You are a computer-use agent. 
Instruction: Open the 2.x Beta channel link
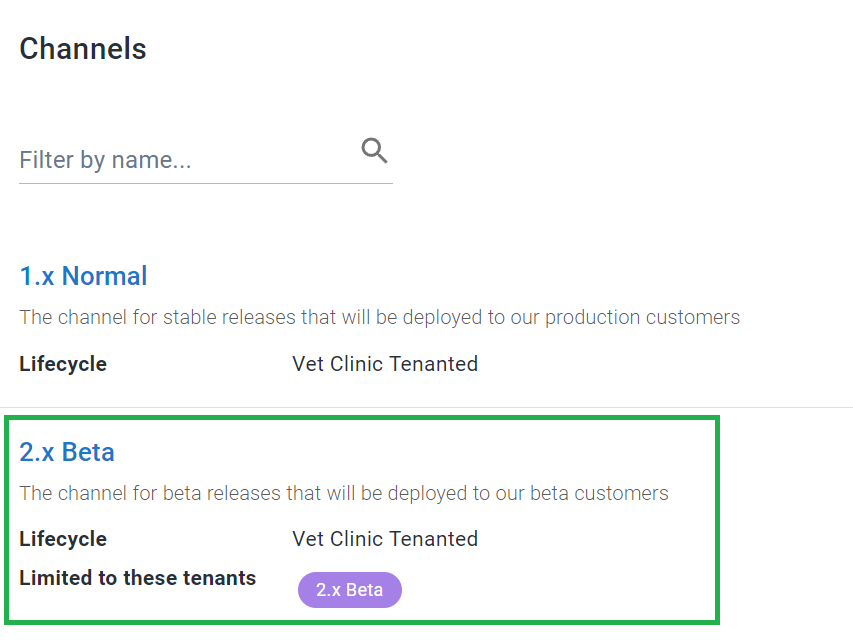pos(67,452)
